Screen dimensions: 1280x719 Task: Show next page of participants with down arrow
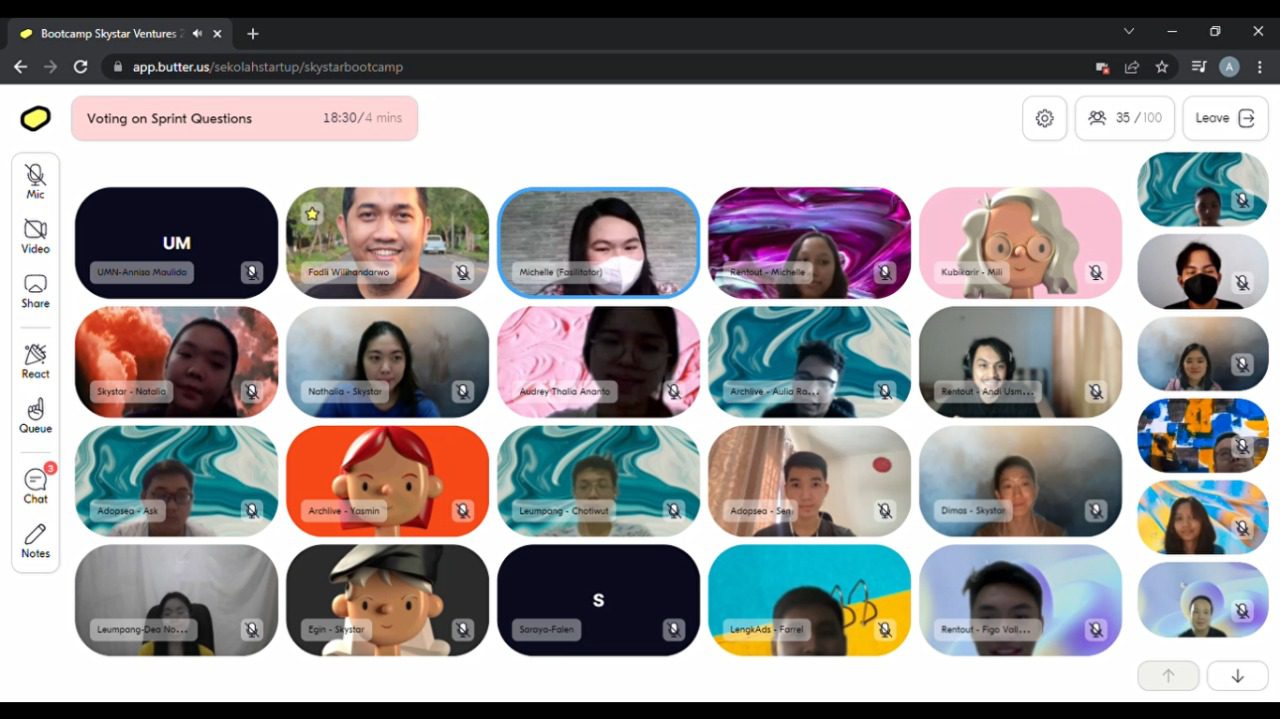pos(1237,676)
